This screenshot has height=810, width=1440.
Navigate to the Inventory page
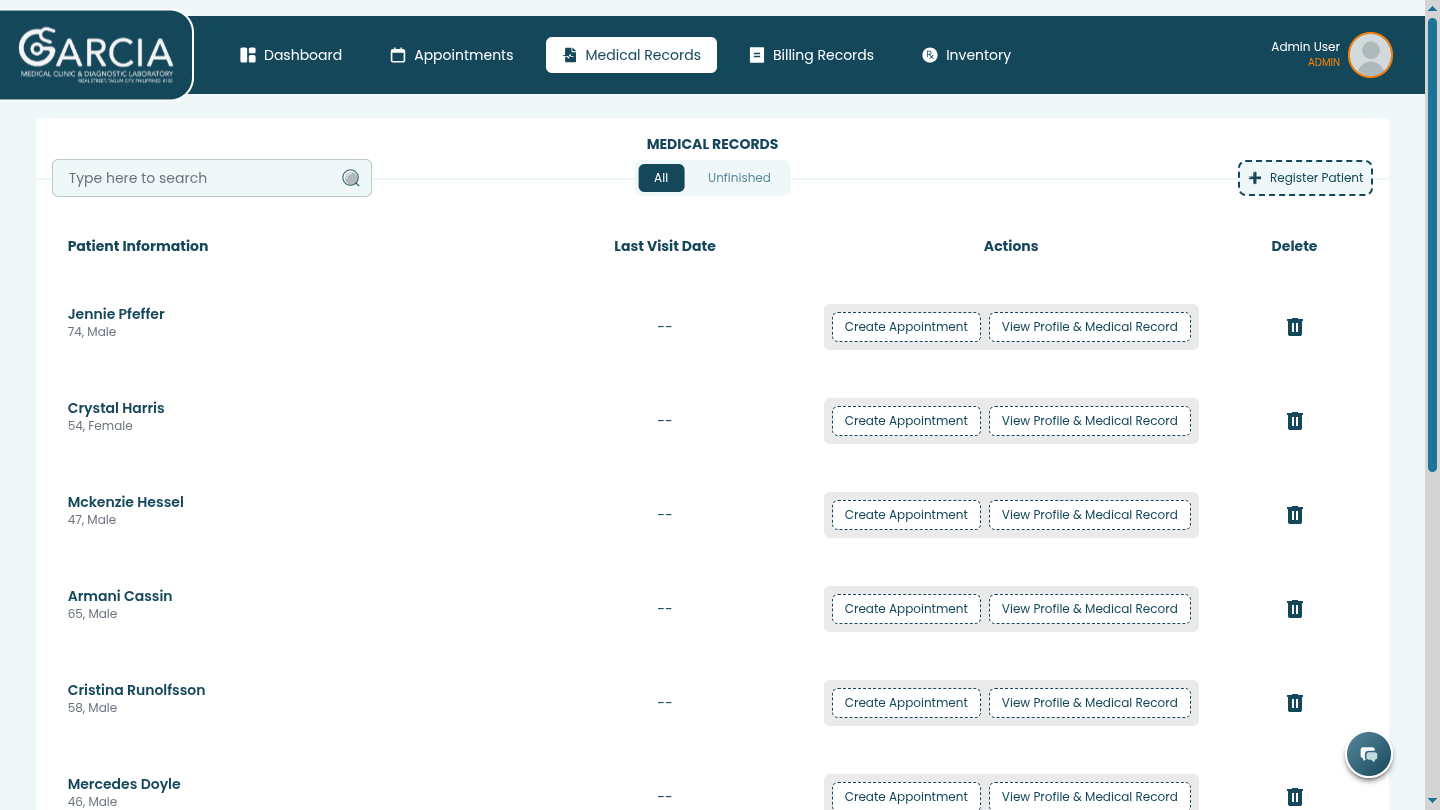966,55
